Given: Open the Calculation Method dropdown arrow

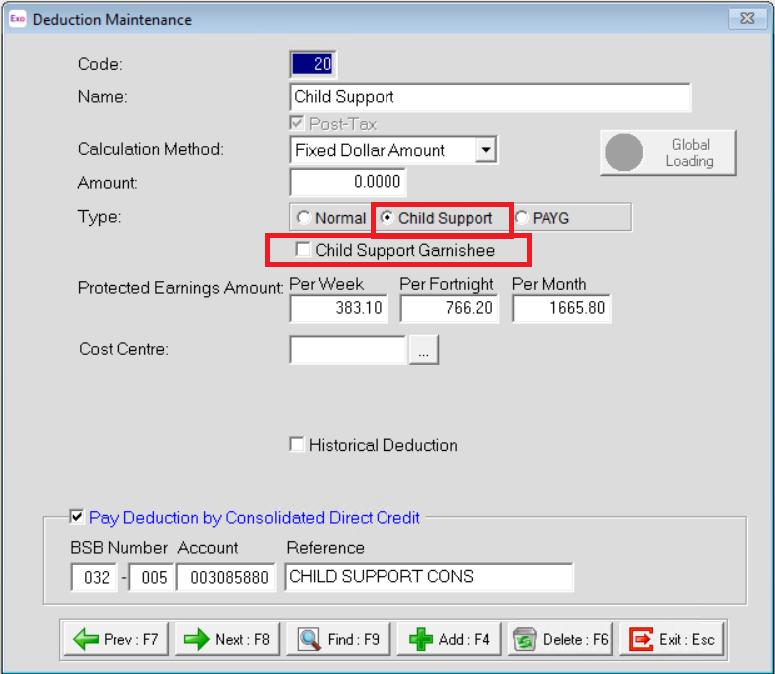Looking at the screenshot, I should tap(486, 150).
